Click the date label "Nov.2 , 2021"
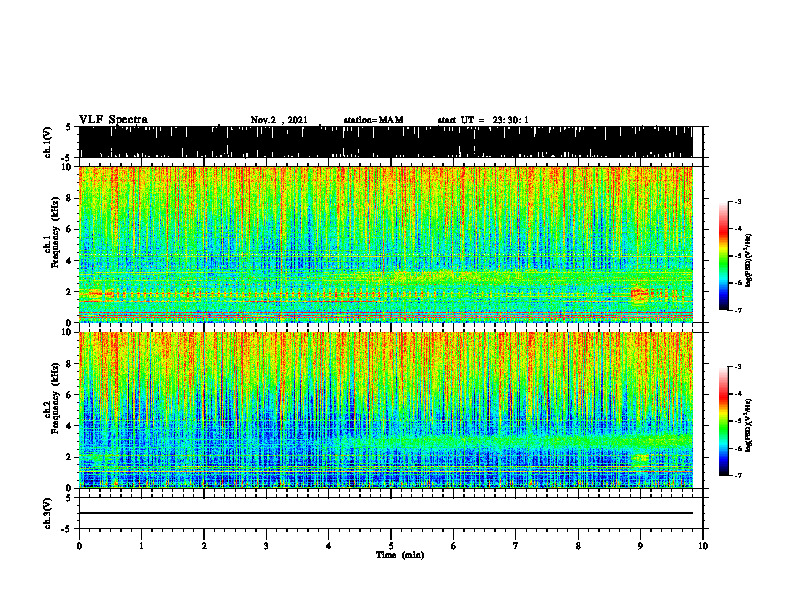This screenshot has width=792, height=612. [279, 120]
